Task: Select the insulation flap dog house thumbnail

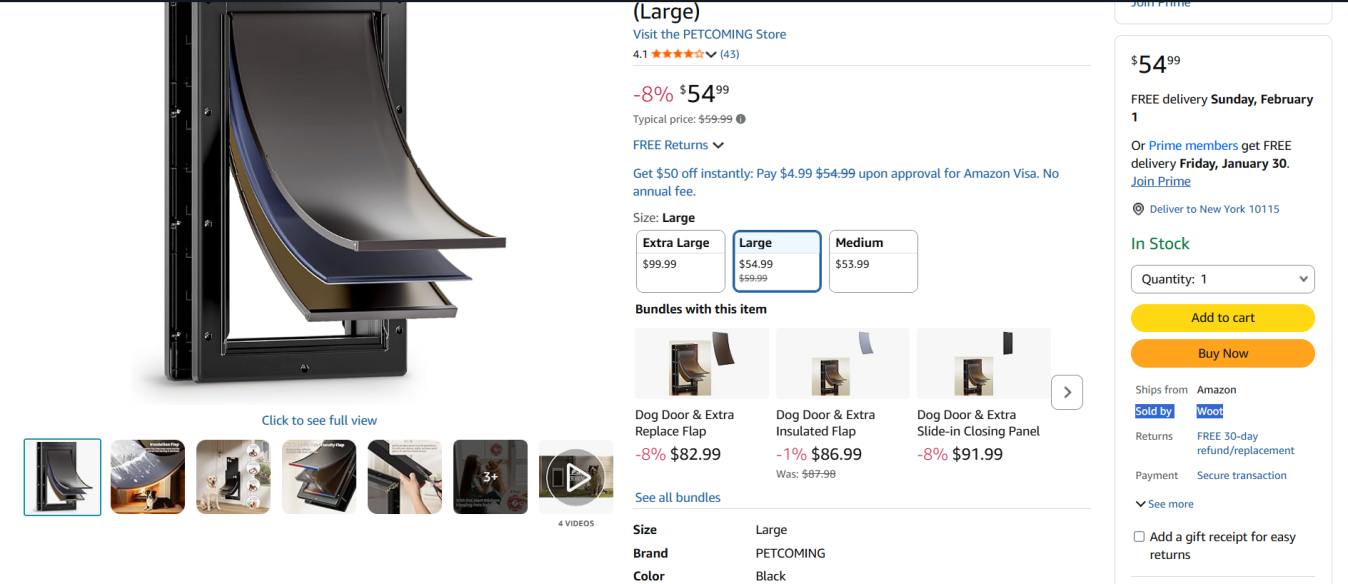Action: click(x=148, y=477)
